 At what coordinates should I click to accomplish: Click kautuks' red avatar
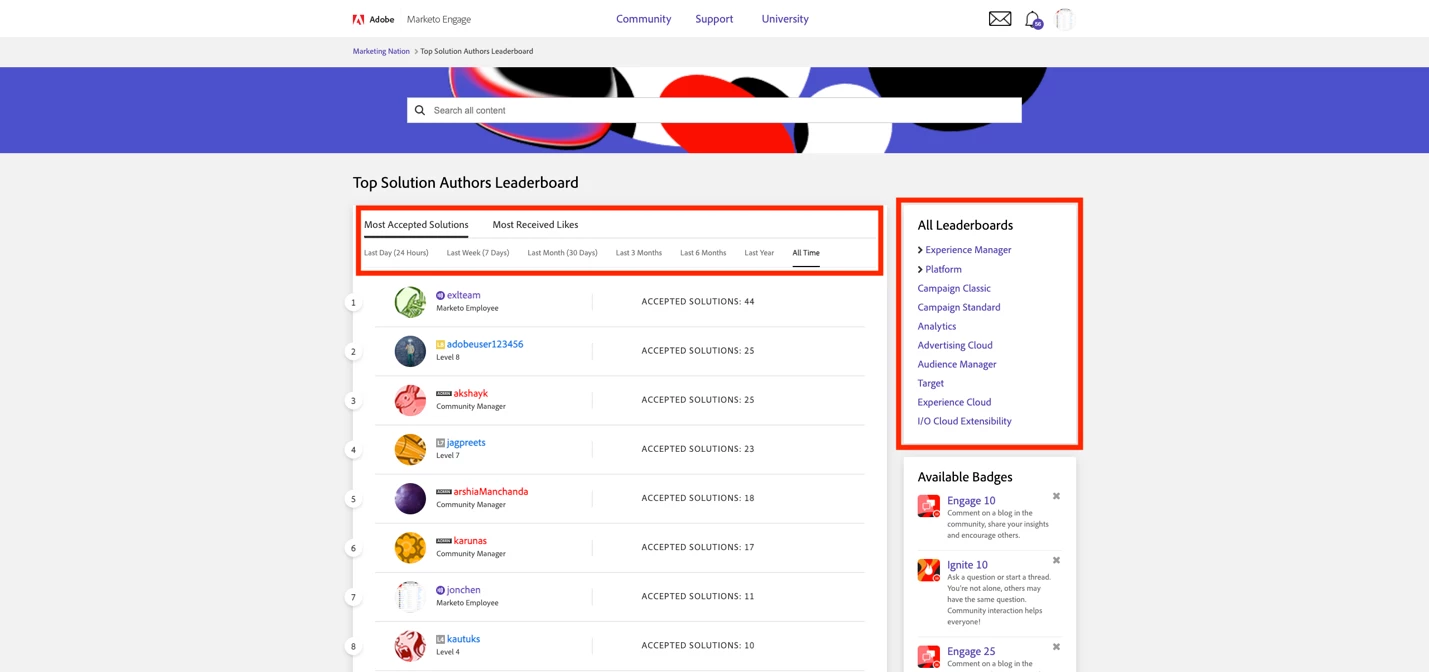coord(410,645)
